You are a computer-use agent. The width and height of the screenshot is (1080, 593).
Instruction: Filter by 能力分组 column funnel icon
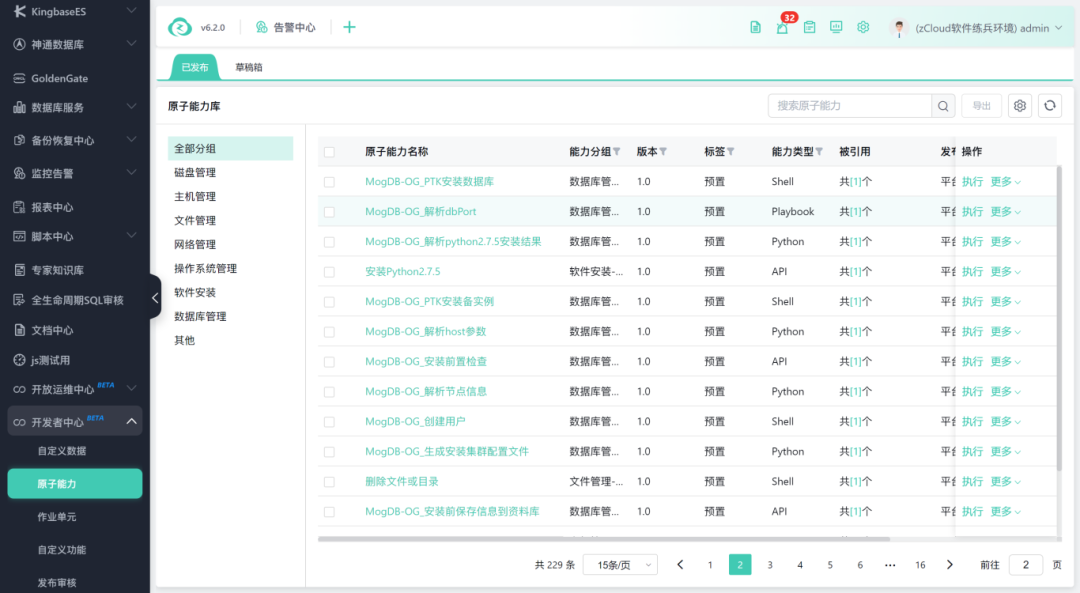pyautogui.click(x=616, y=152)
